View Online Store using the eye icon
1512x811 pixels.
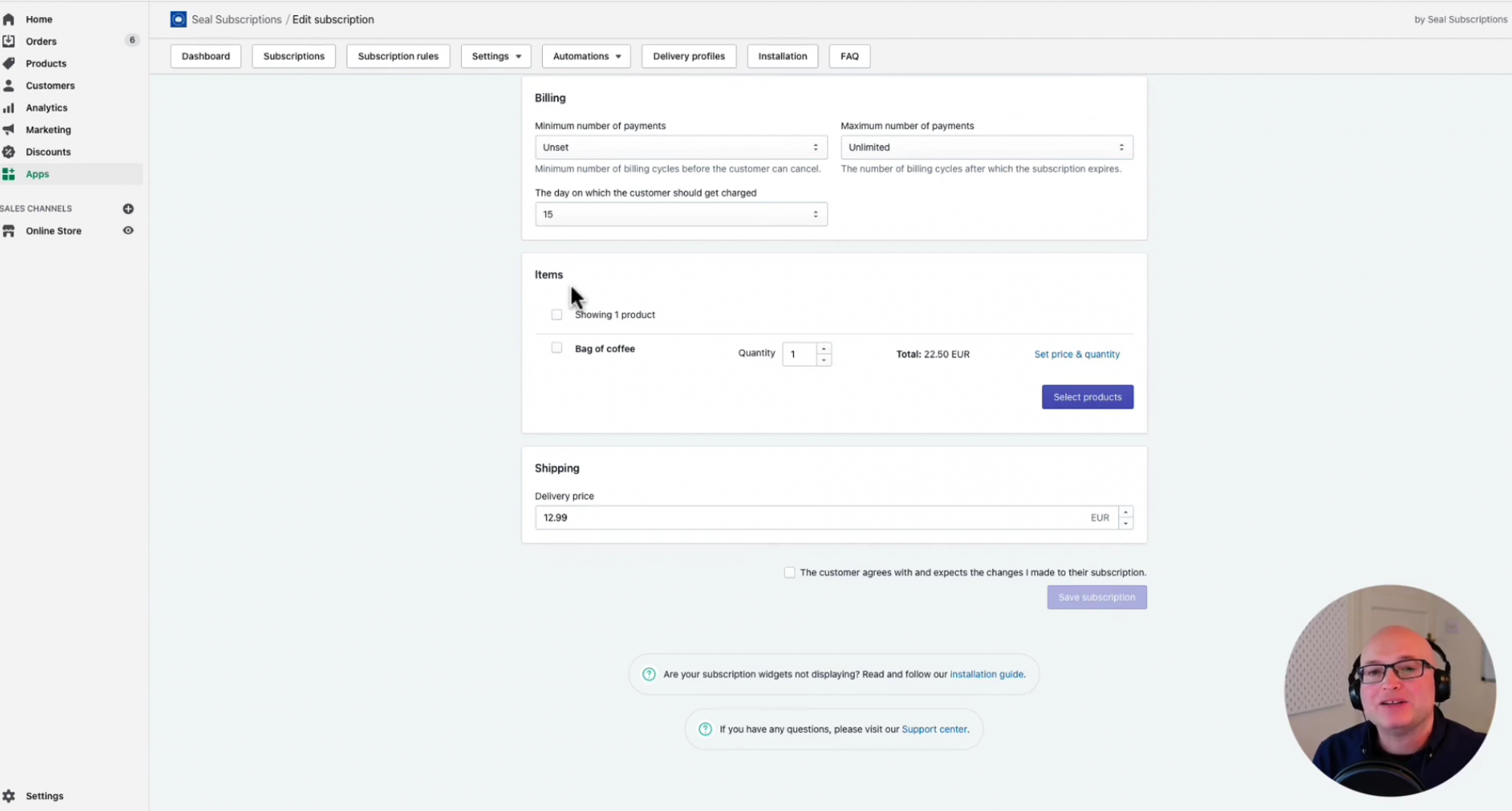point(128,231)
